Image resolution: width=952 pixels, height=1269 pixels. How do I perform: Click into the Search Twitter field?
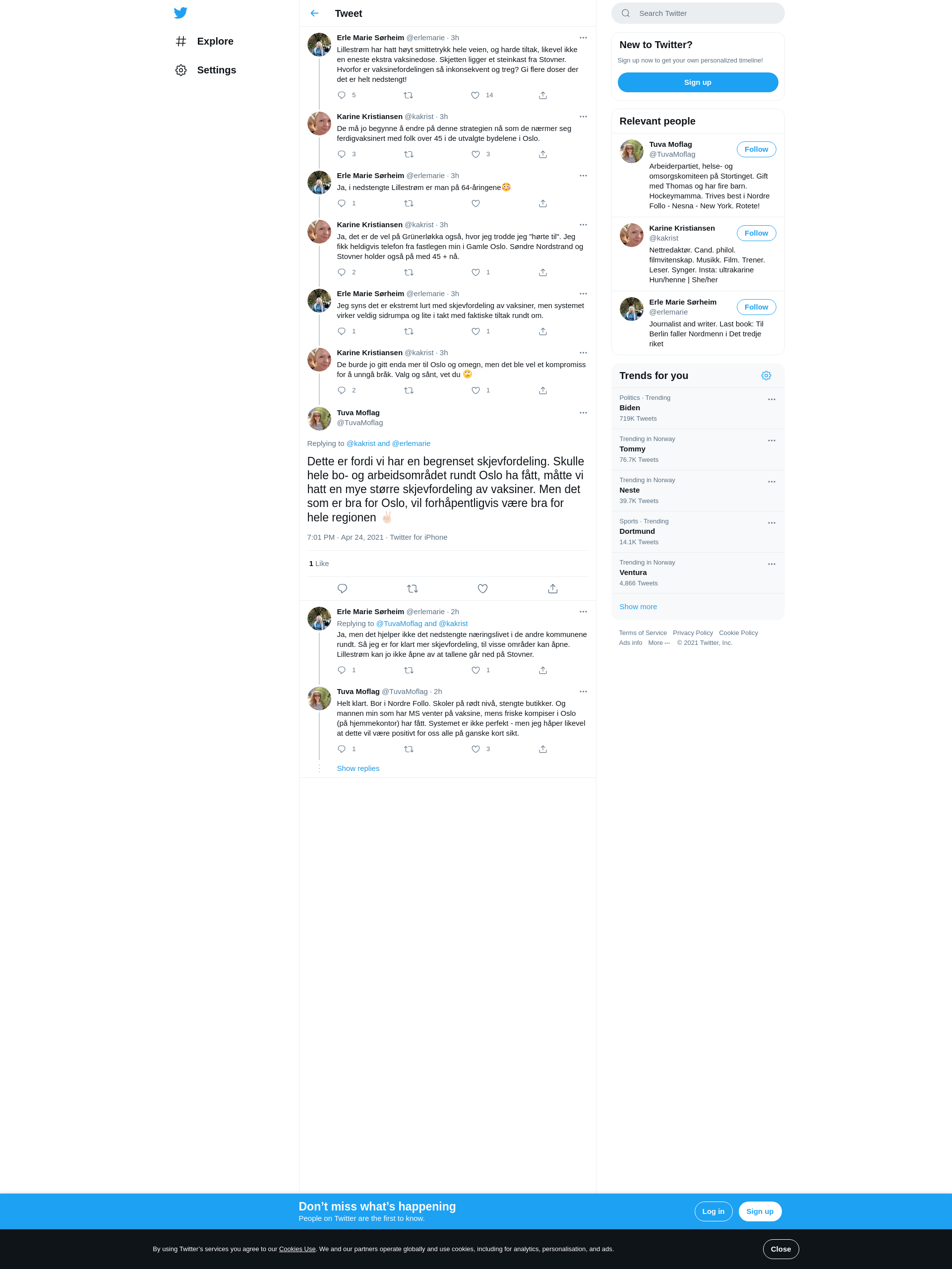coord(697,13)
